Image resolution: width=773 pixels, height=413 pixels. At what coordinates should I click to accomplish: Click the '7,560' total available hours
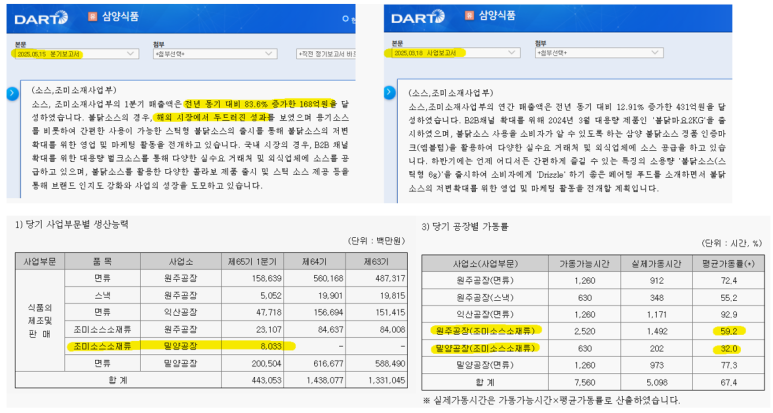click(584, 382)
